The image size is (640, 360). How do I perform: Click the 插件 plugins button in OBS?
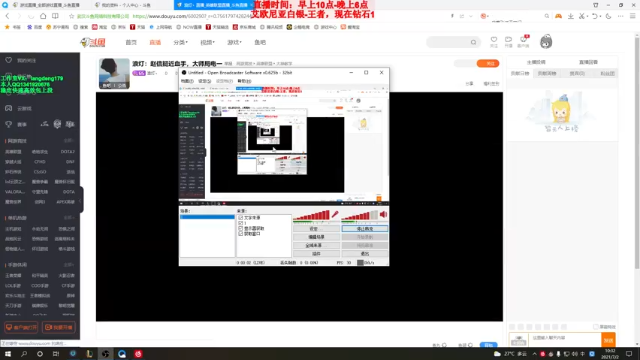316,254
